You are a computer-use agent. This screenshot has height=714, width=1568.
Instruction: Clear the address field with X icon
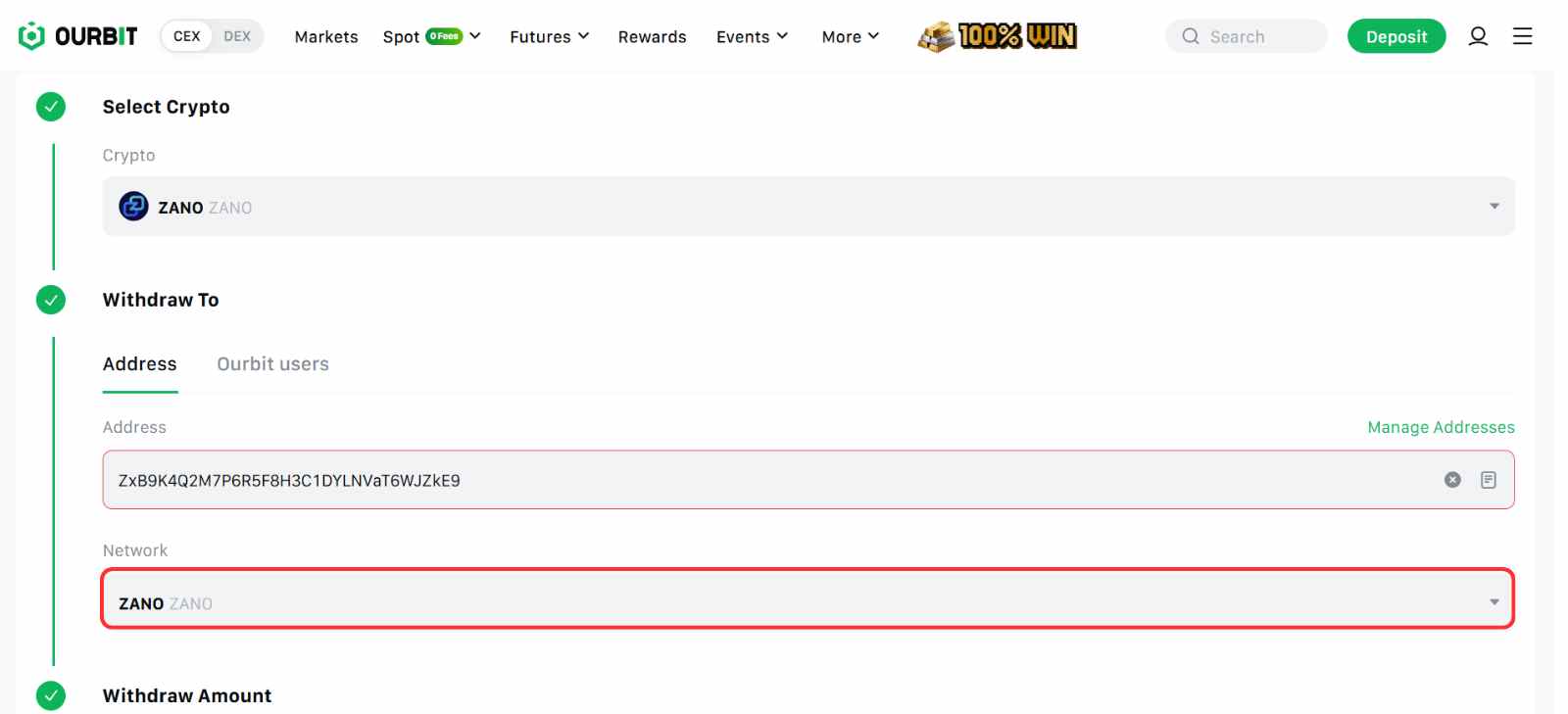(1452, 480)
